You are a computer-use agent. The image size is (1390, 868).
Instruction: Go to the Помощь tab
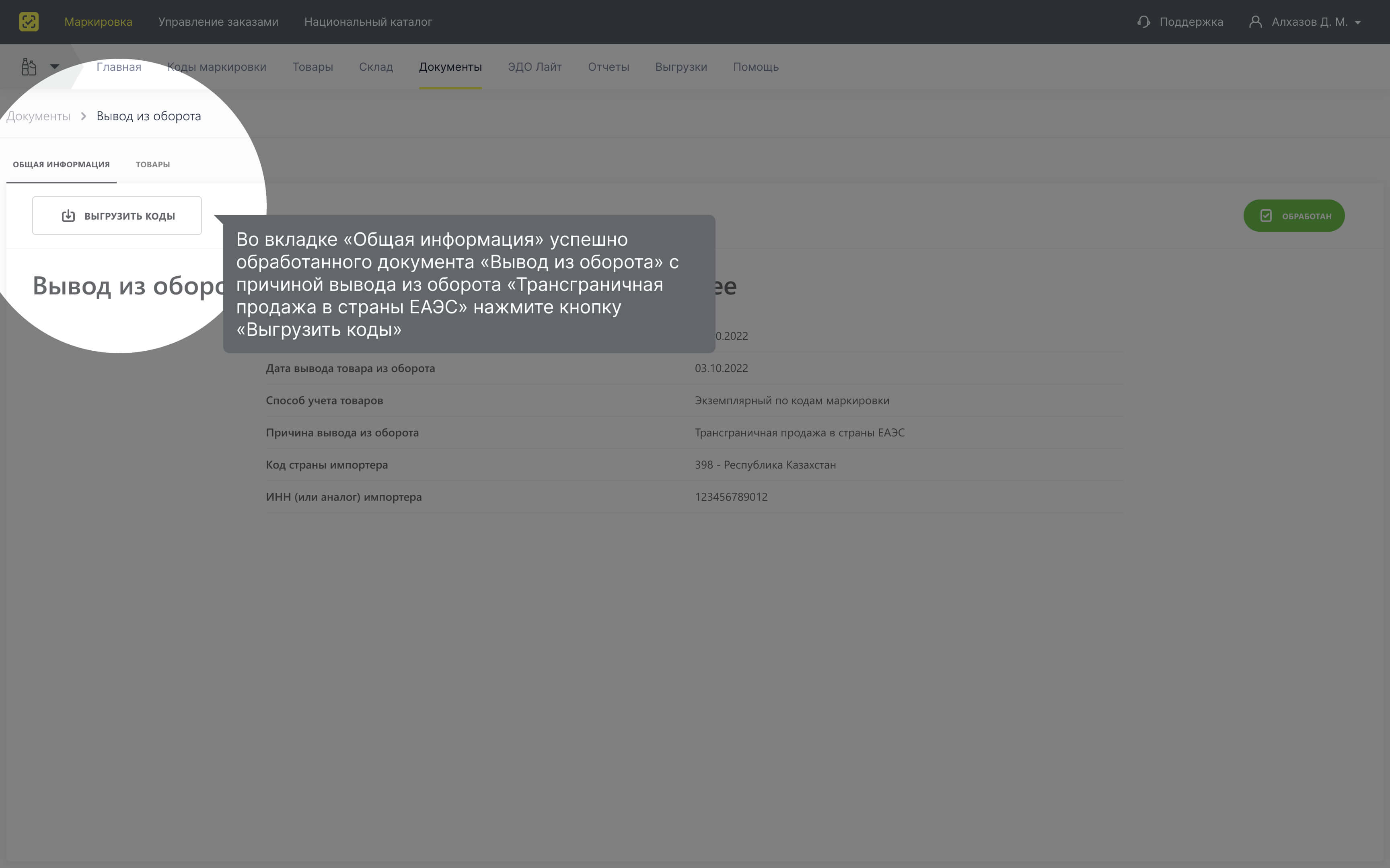[755, 67]
